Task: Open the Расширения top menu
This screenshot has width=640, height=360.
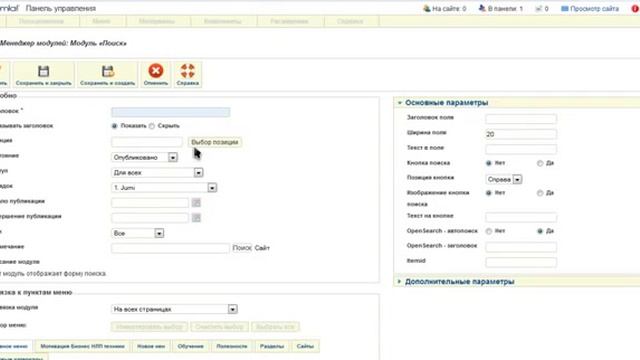Action: click(x=289, y=21)
